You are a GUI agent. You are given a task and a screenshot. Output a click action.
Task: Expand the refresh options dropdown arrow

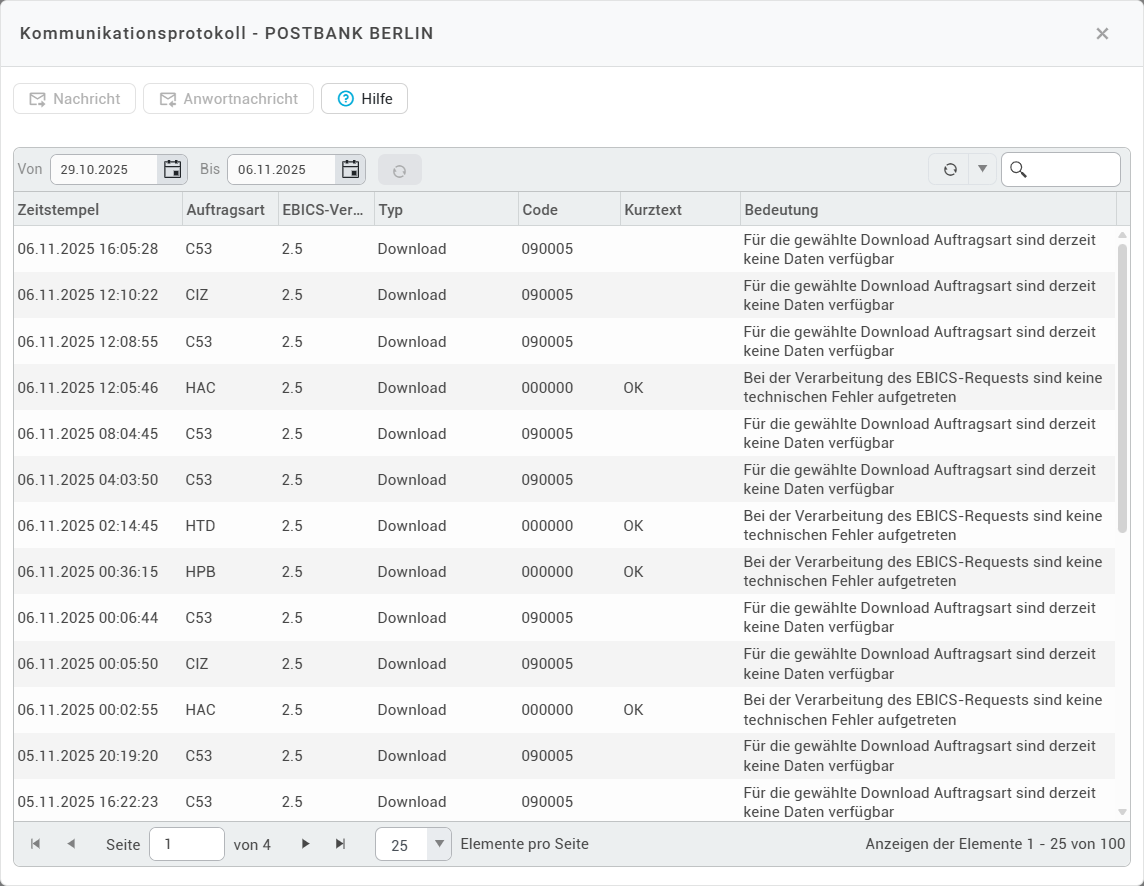[x=982, y=170]
